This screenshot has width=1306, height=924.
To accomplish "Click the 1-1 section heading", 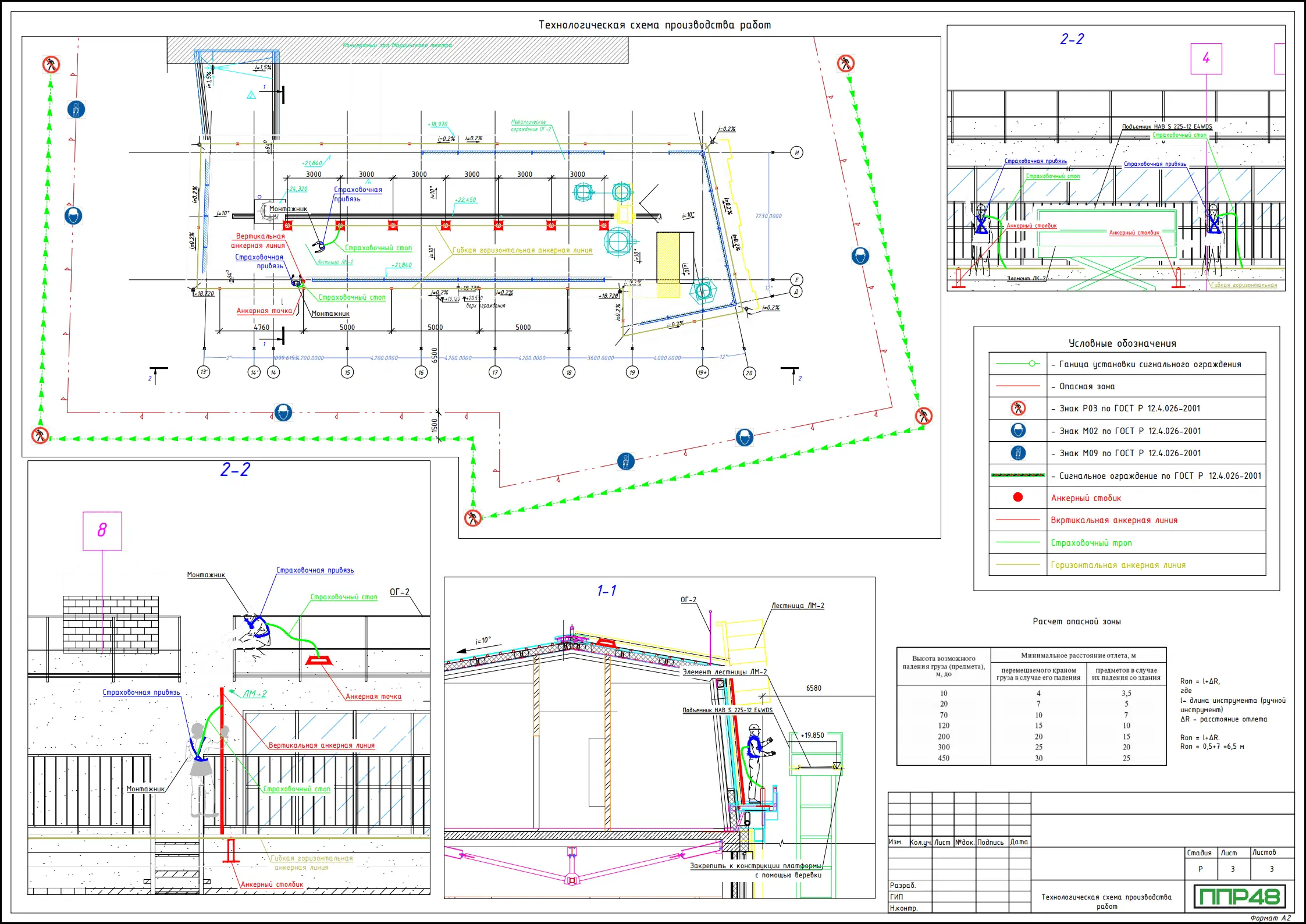I will click(x=606, y=591).
